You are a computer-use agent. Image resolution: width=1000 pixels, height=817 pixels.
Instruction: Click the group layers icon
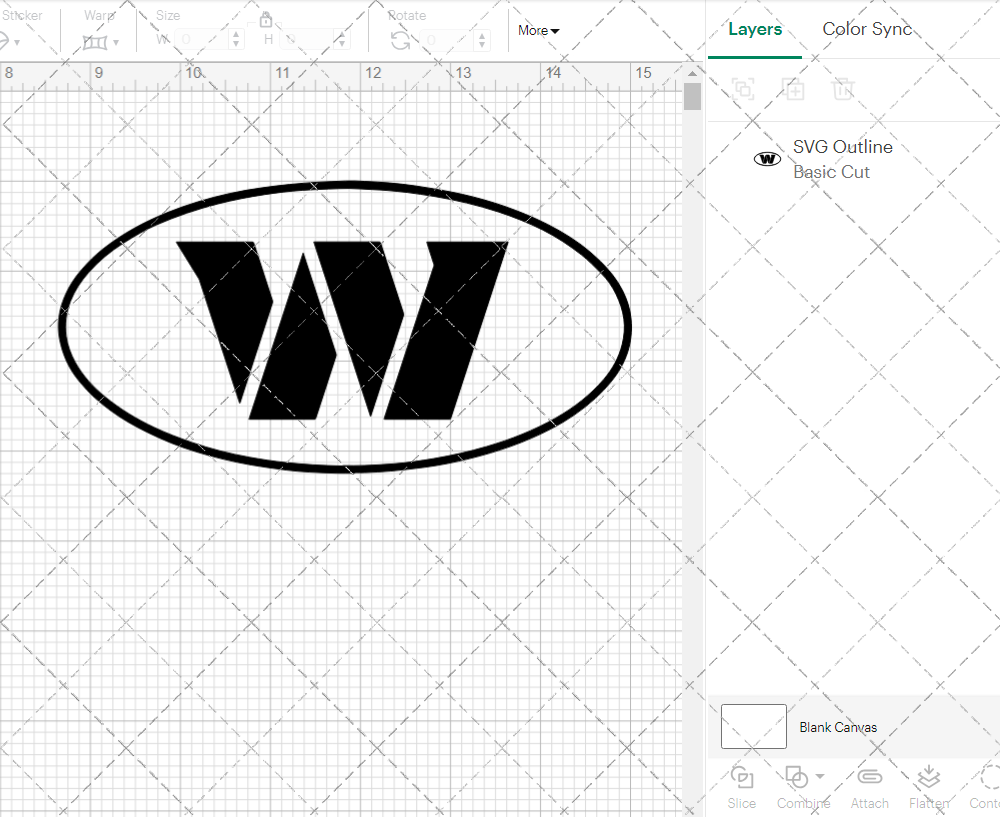pyautogui.click(x=742, y=89)
